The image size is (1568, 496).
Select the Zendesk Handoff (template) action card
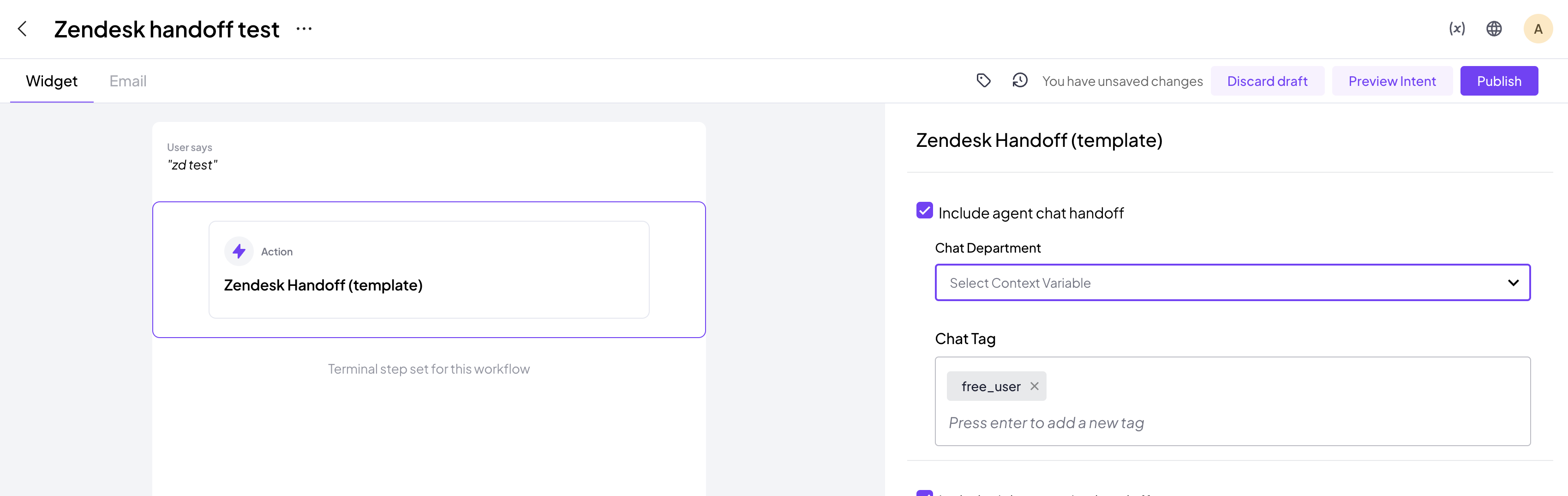coord(429,269)
